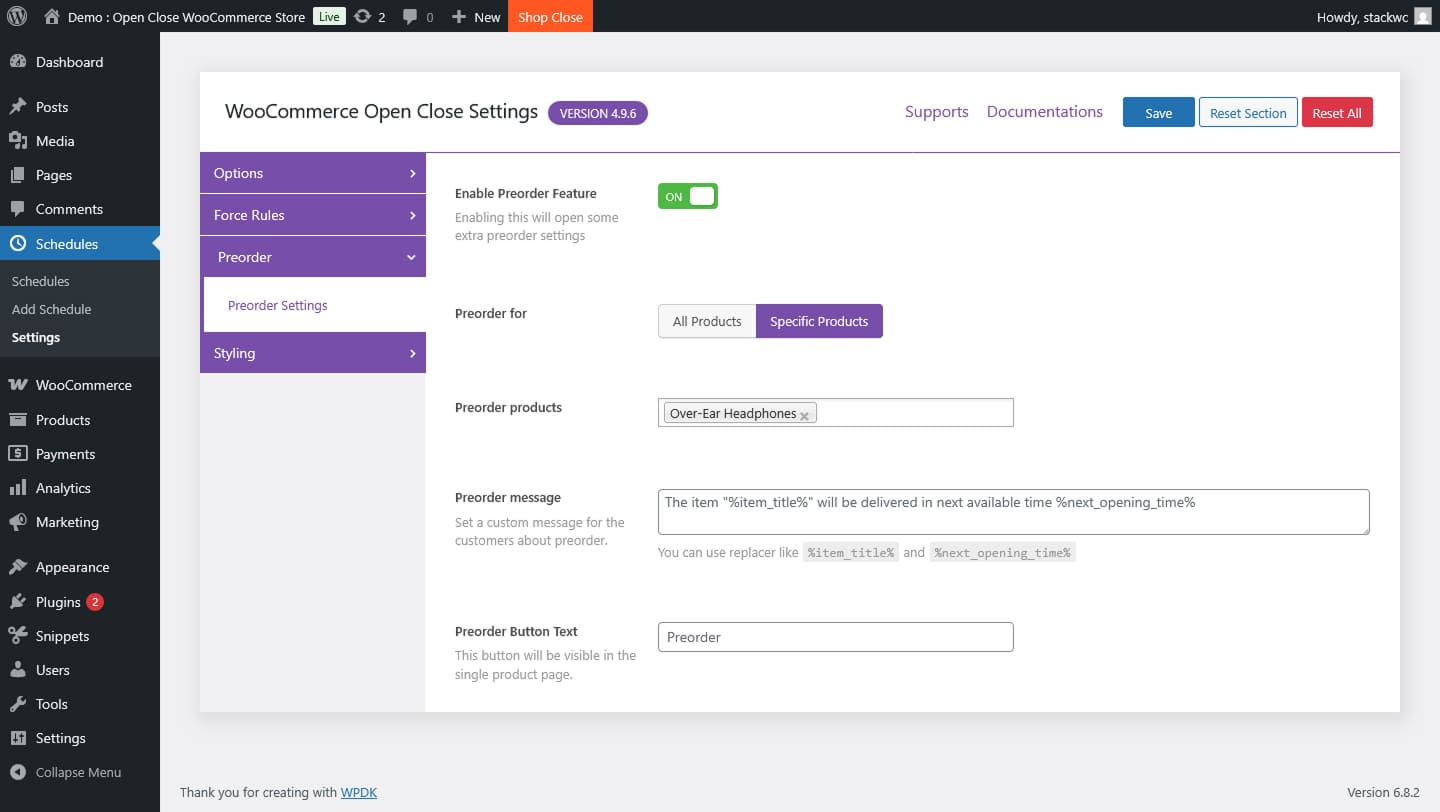Click the Snippets scissors icon
The image size is (1440, 812).
pyautogui.click(x=18, y=636)
